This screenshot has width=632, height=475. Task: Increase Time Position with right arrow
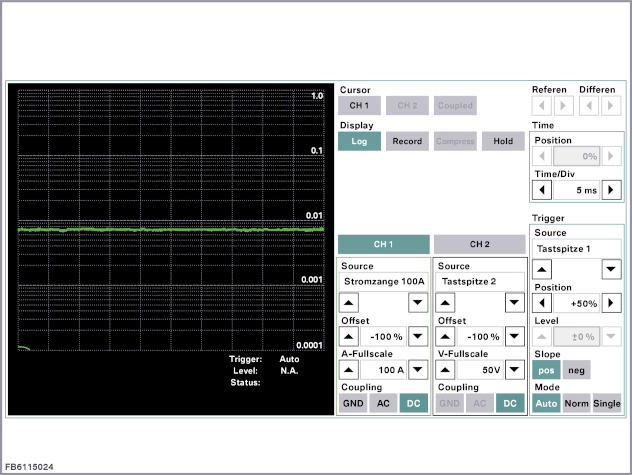click(x=611, y=156)
